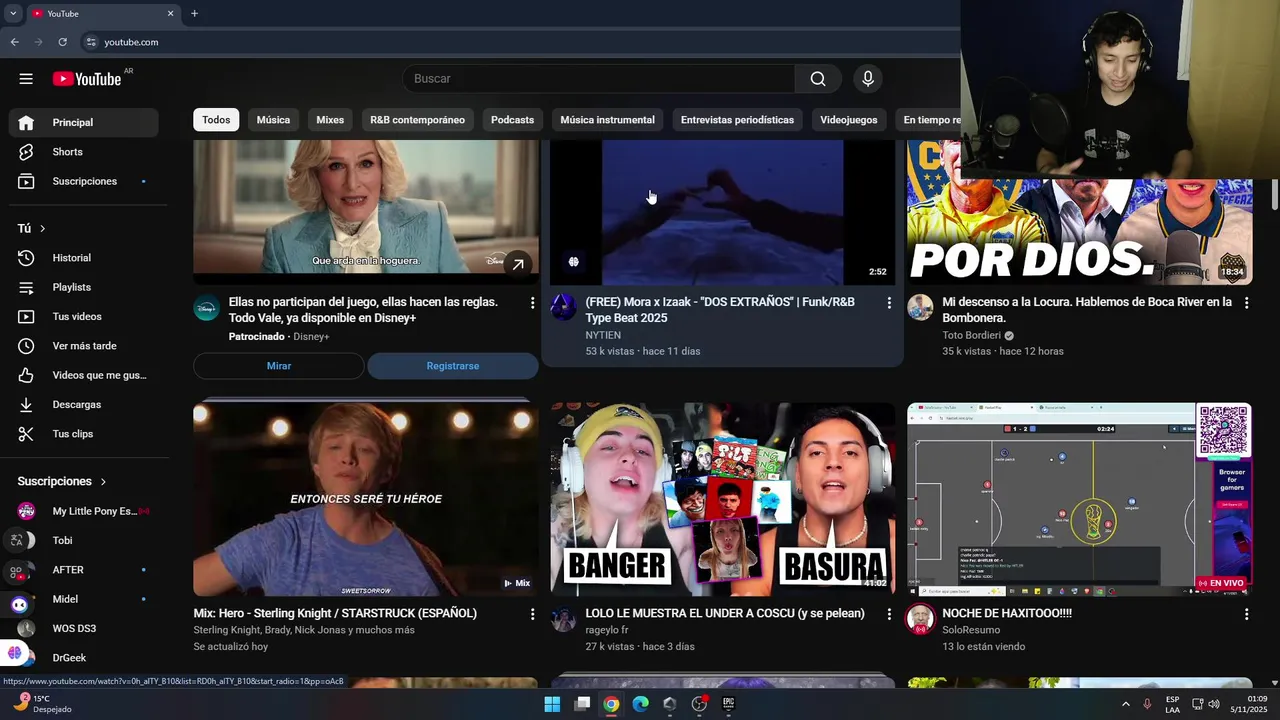The width and height of the screenshot is (1280, 720).
Task: Open Historial in sidebar
Action: pyautogui.click(x=84, y=258)
